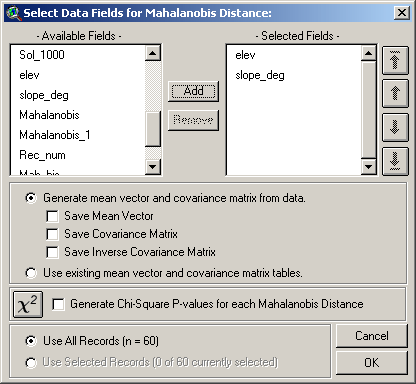Screen dimensions: 416x384
Task: Select Mahalanobis_1 in Available Fields
Action: coord(55,135)
